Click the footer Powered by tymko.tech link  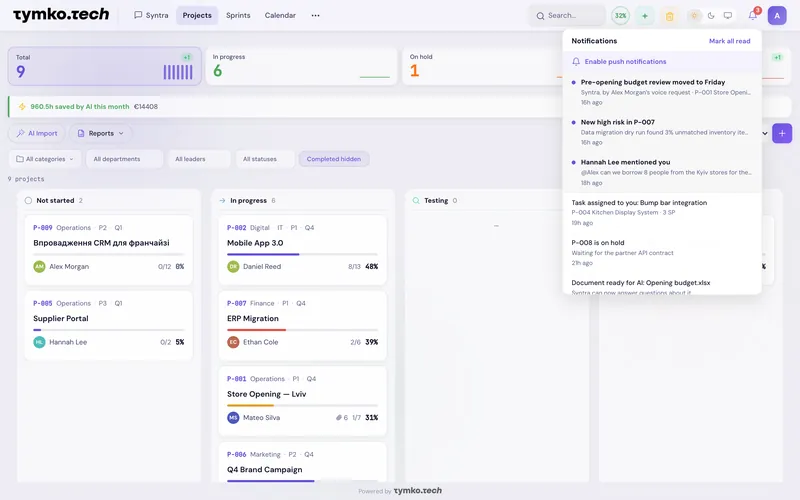[400, 491]
